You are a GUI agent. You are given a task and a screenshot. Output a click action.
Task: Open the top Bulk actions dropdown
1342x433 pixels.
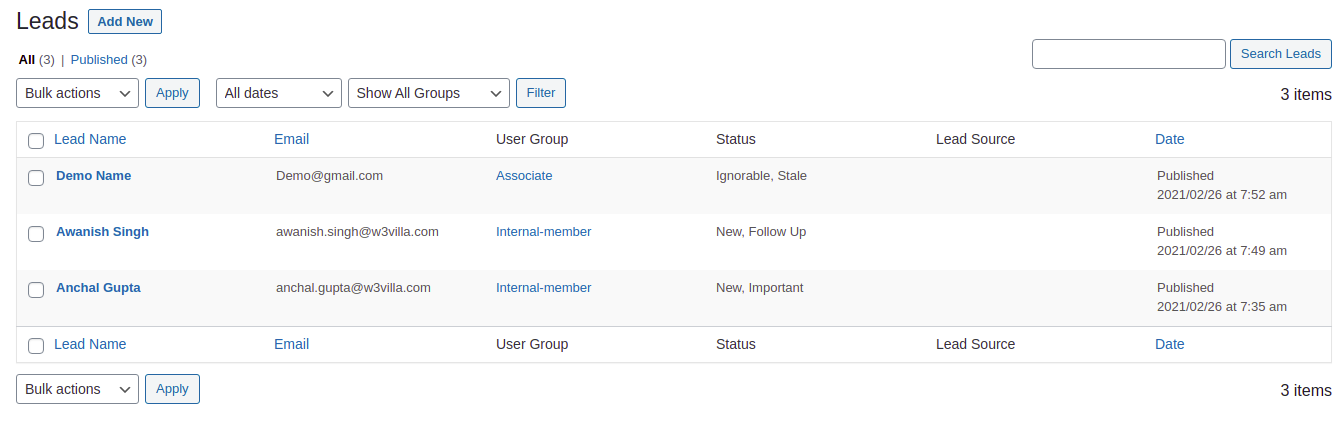coord(77,93)
